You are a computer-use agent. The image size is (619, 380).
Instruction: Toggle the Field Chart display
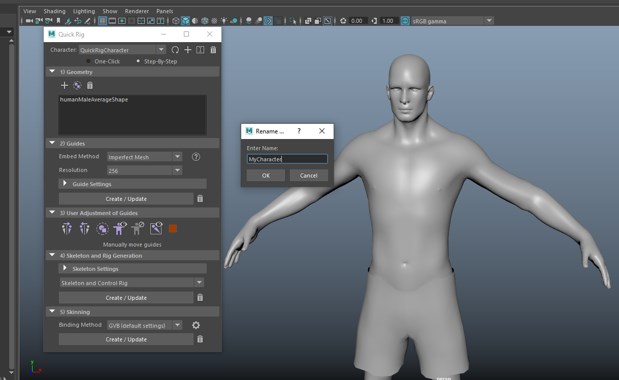[x=141, y=21]
